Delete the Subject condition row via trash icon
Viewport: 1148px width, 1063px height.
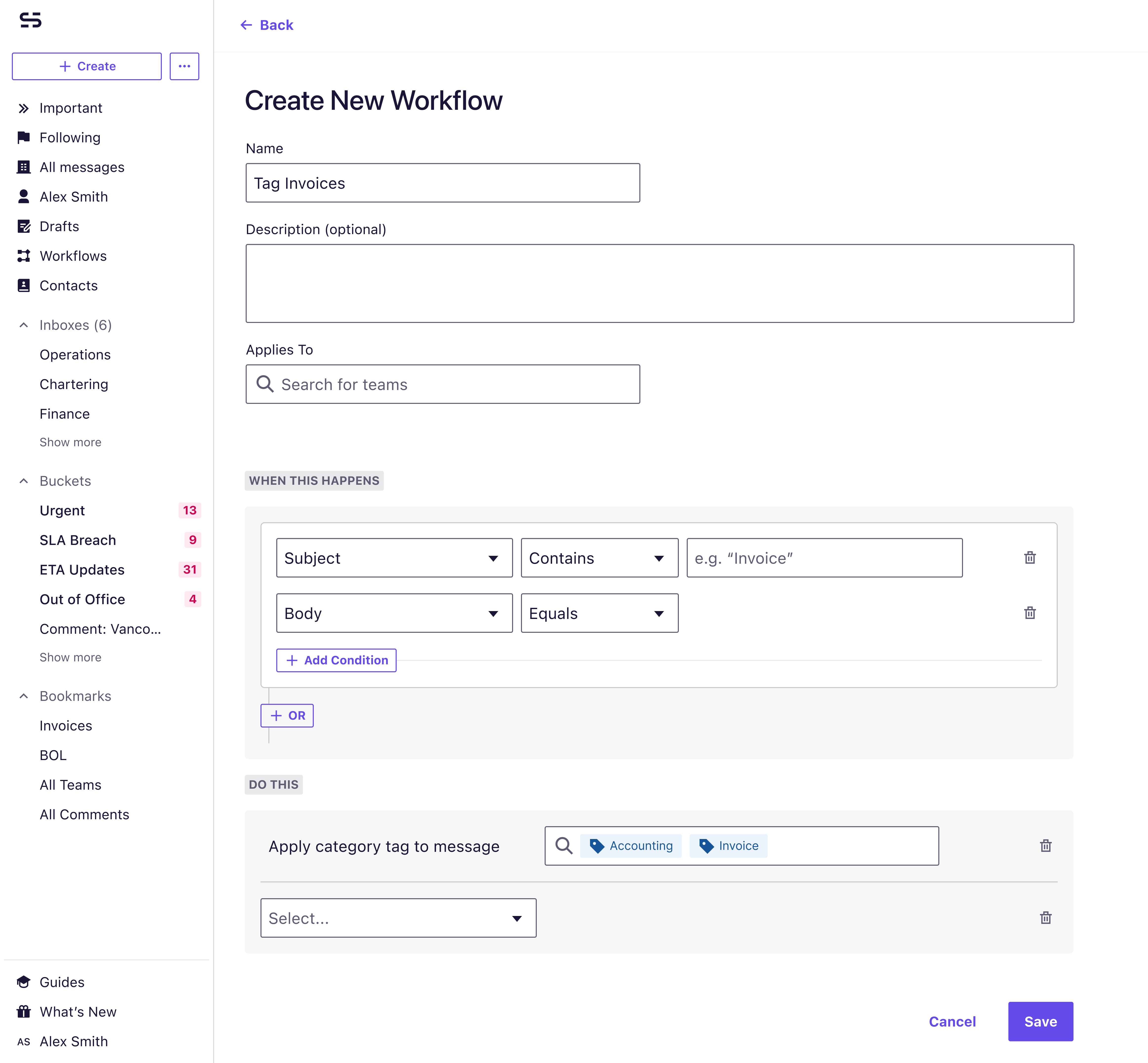1030,557
